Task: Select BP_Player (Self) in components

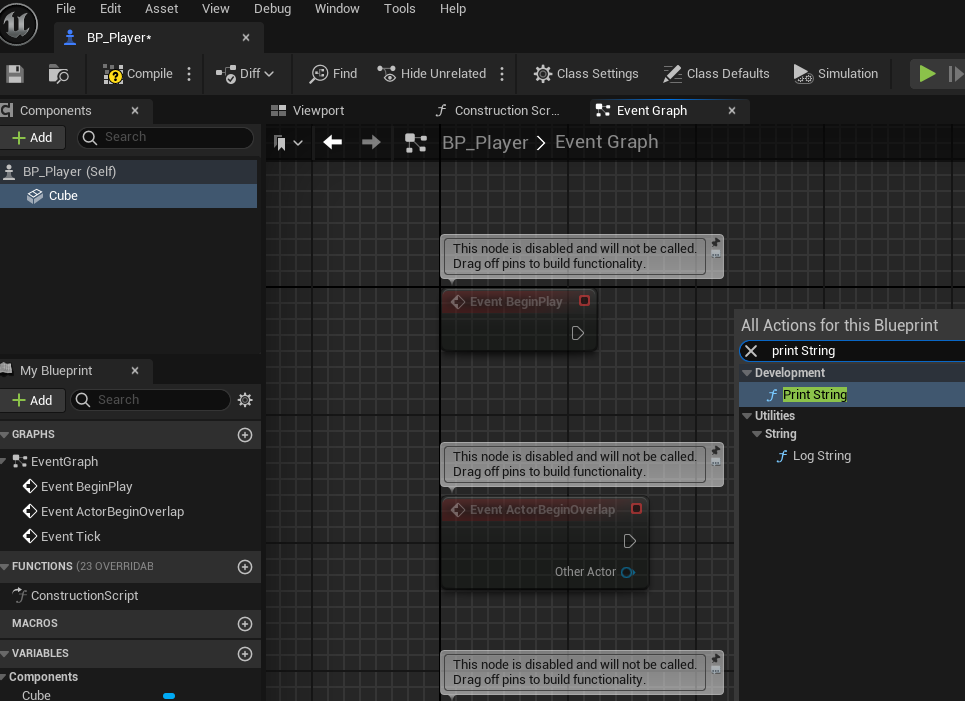Action: (x=129, y=172)
